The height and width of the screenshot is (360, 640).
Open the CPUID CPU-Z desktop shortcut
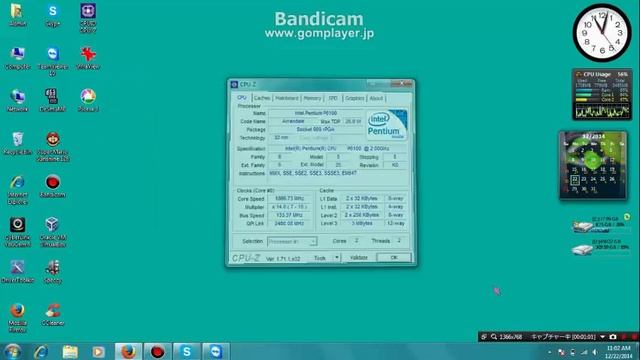[88, 18]
